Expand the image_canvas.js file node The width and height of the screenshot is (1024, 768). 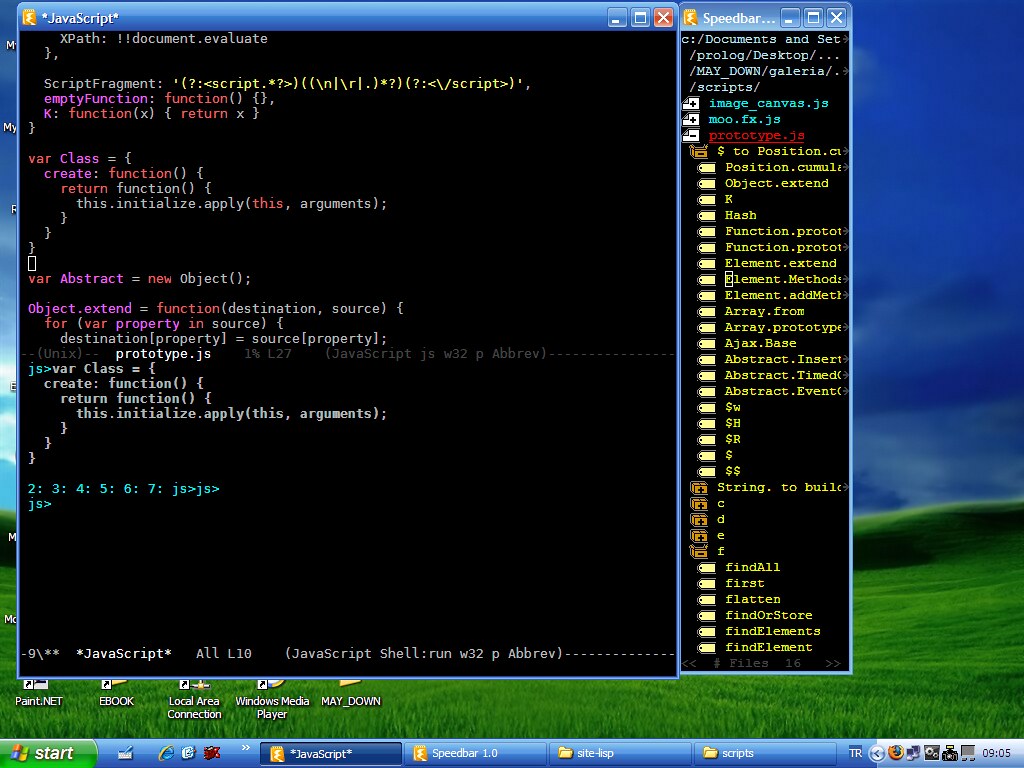[x=691, y=103]
